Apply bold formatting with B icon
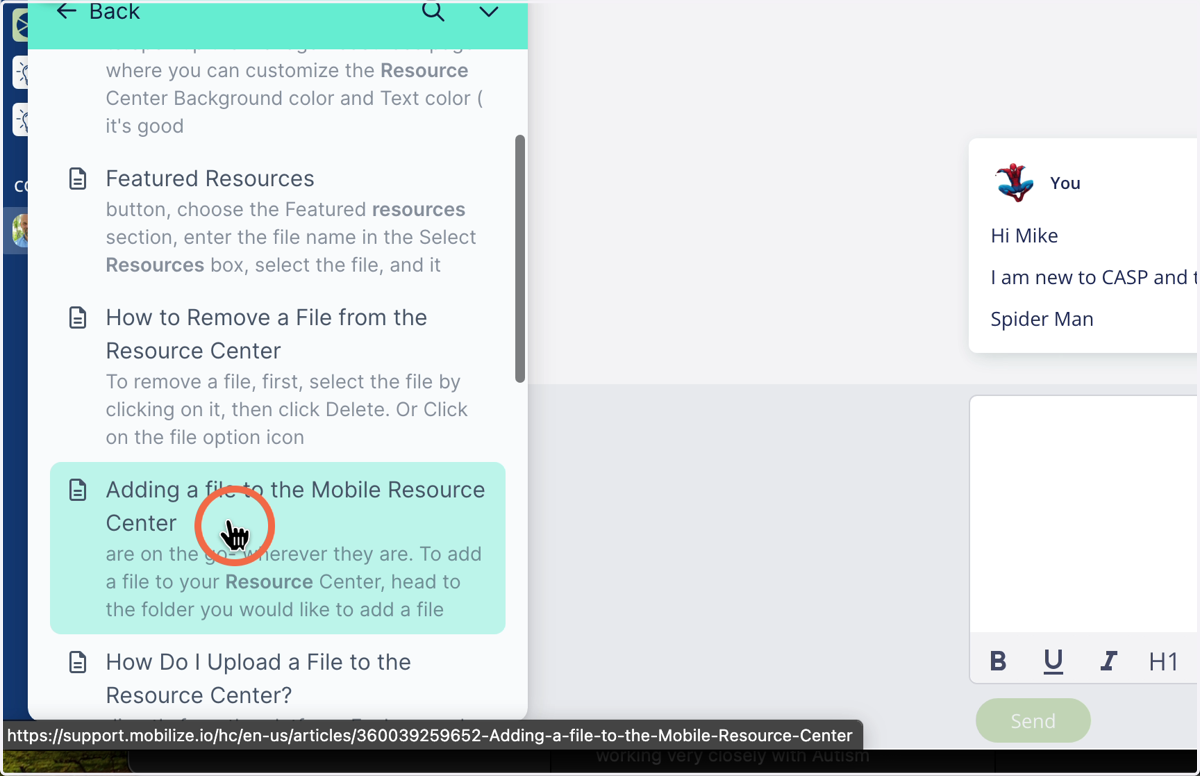The image size is (1200, 776). coord(998,661)
